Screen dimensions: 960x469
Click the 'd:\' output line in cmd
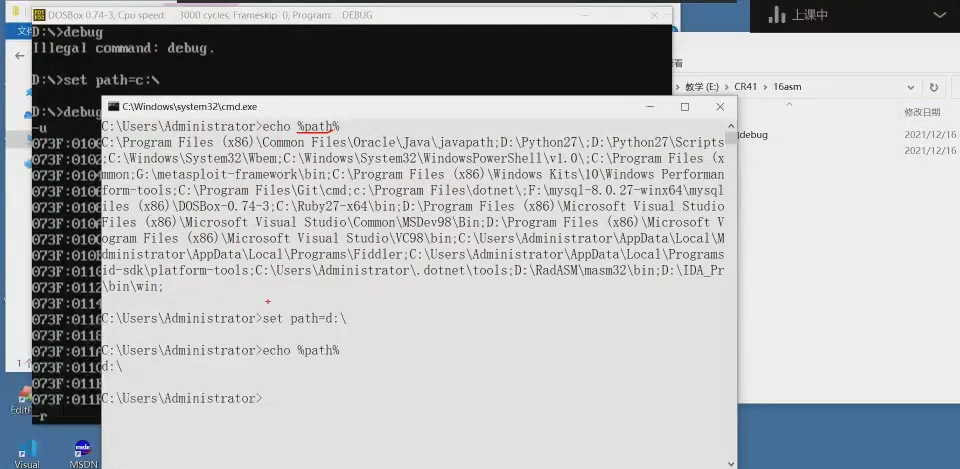[112, 367]
